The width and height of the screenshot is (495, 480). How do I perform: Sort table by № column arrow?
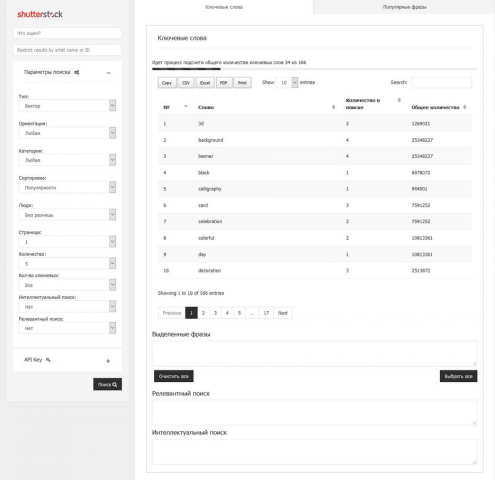[x=186, y=107]
